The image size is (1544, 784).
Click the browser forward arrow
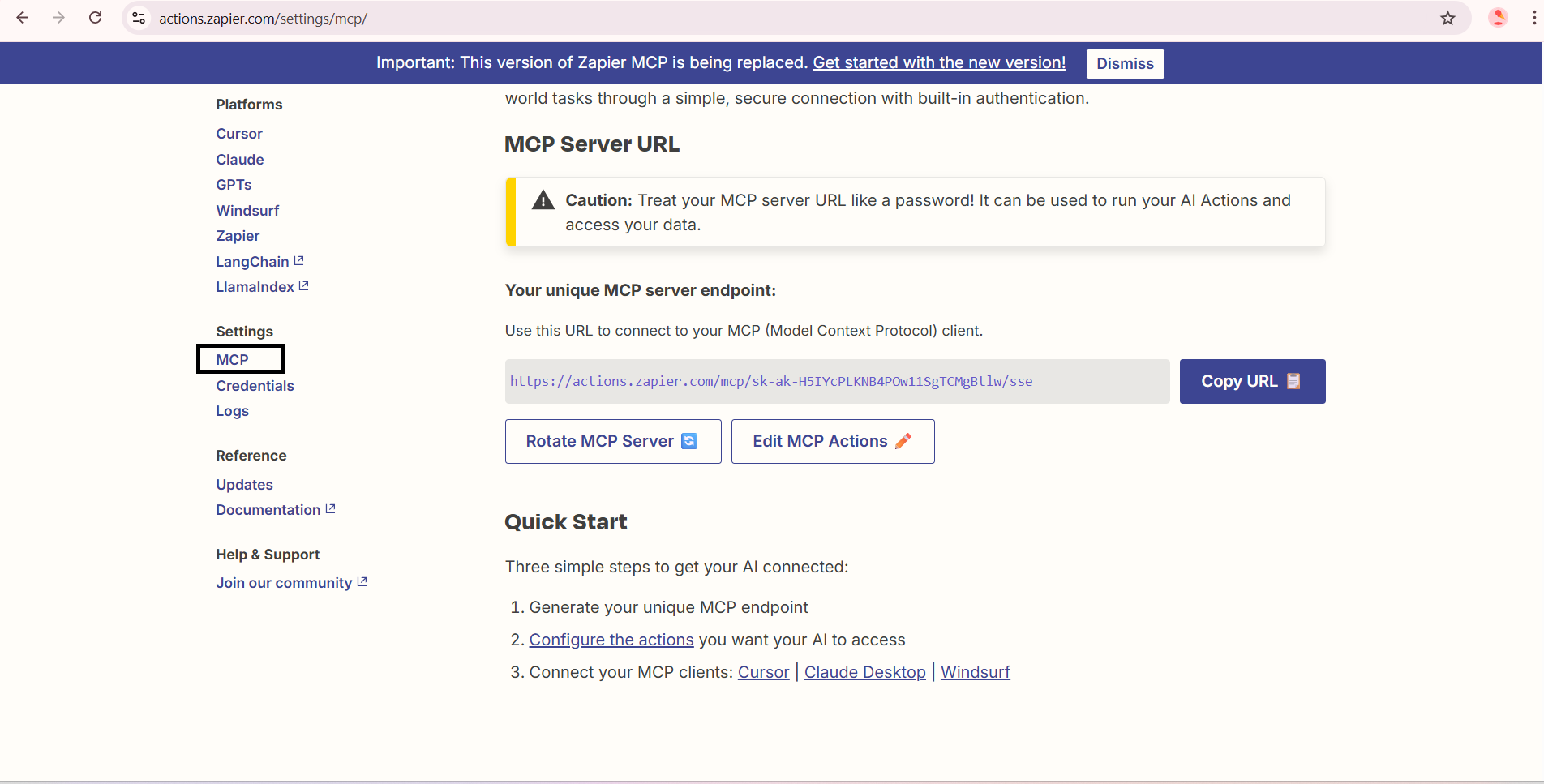pos(58,18)
